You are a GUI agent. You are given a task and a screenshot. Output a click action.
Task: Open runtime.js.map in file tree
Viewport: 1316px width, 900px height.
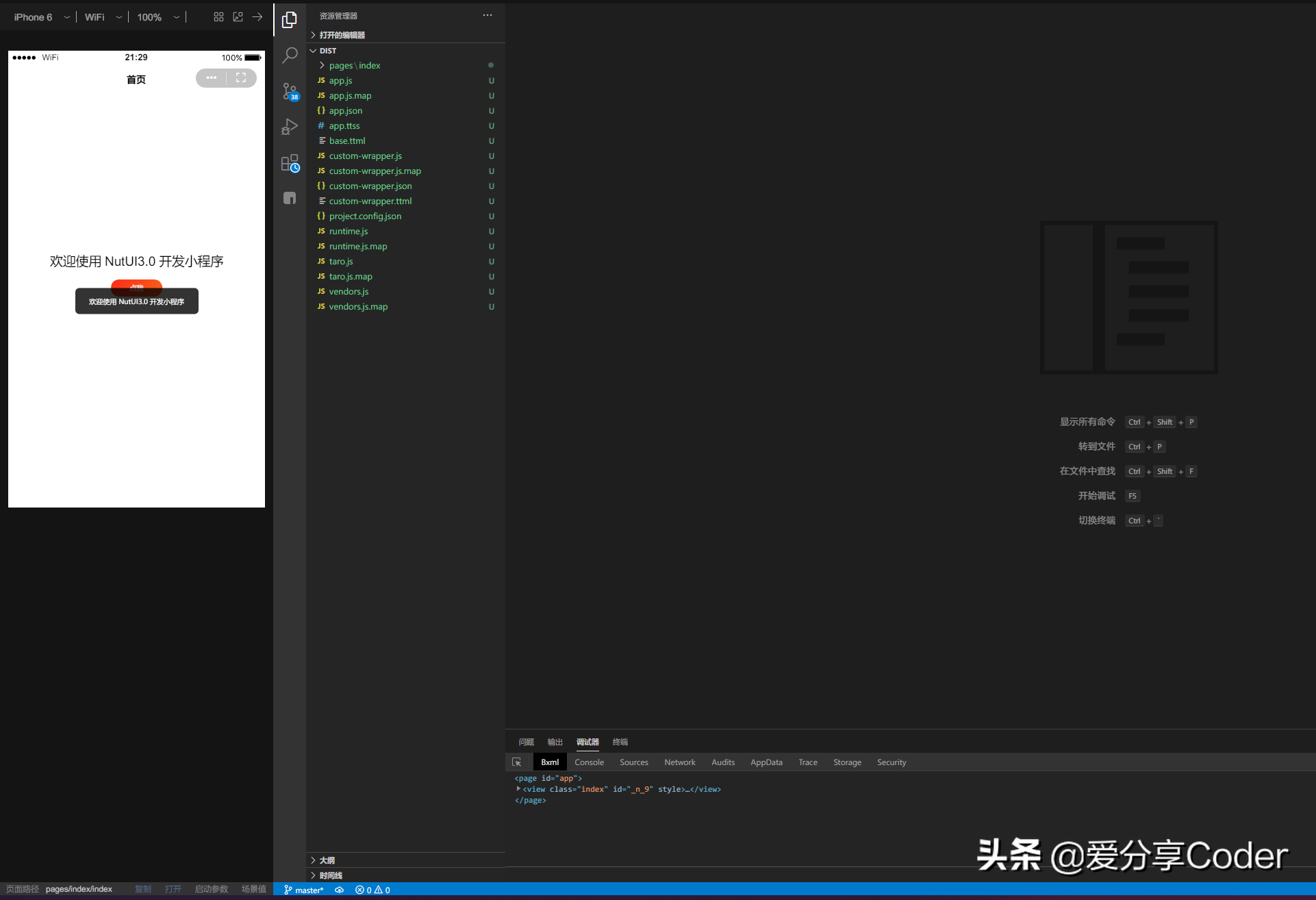point(405,247)
